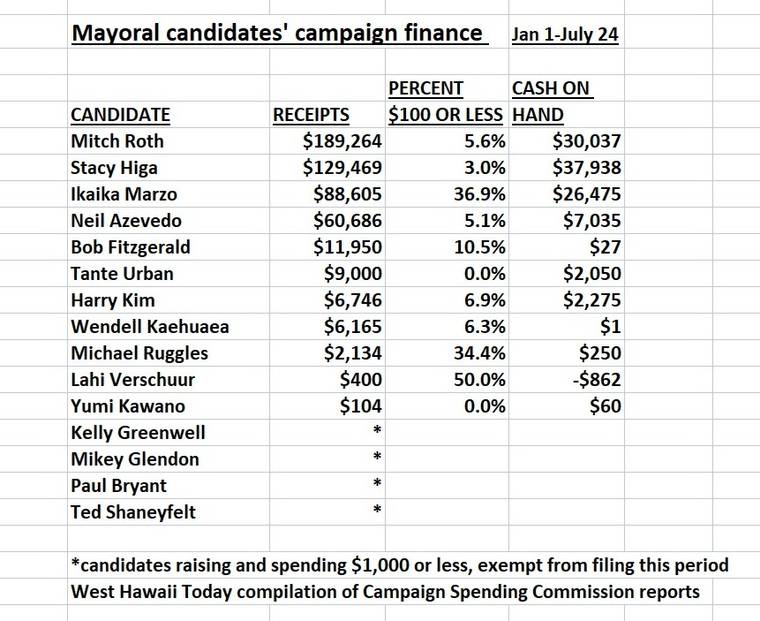Click the CANDIDATE column header cell
Image resolution: width=760 pixels, height=621 pixels.
tap(120, 115)
